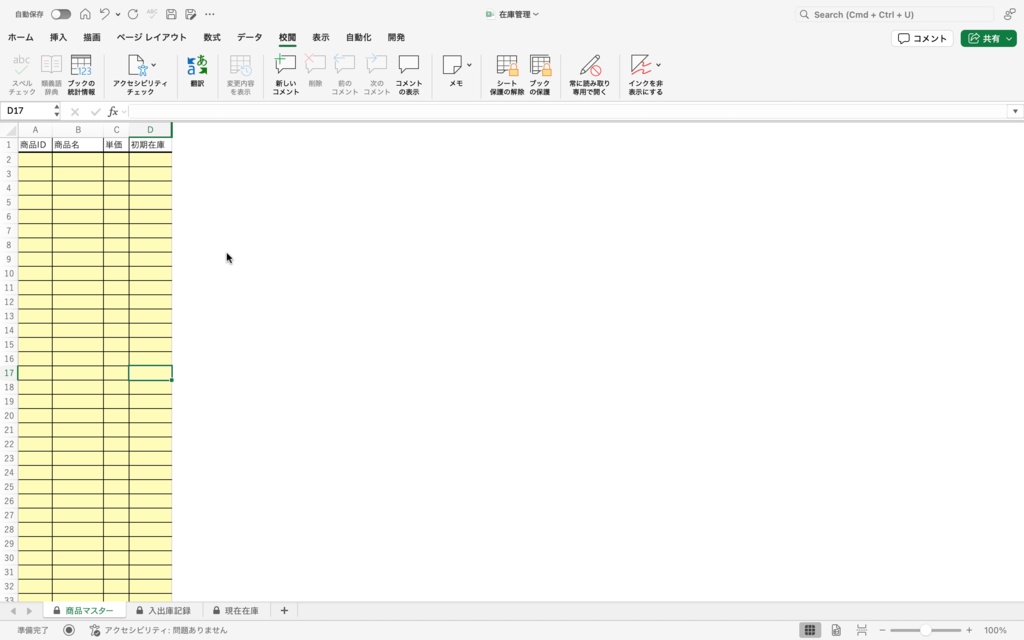This screenshot has width=1024, height=640.
Task: Run アクセシビリティ チェック
Action: point(139,74)
